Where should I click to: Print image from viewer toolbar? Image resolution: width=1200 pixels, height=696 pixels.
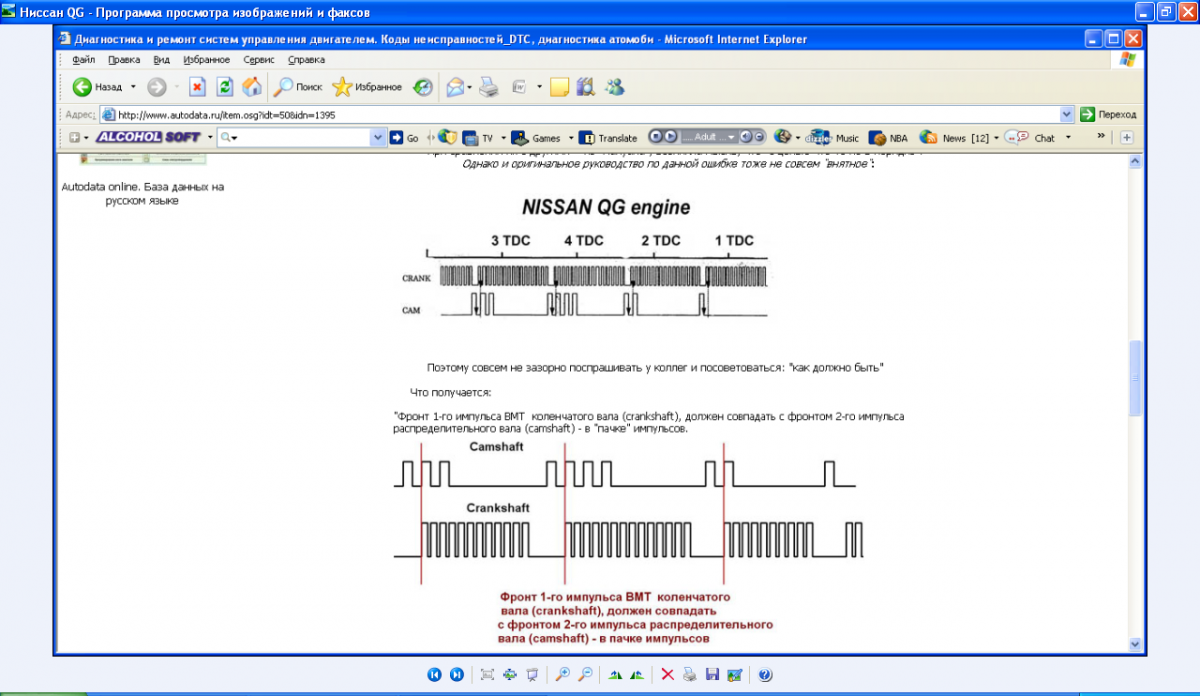690,675
